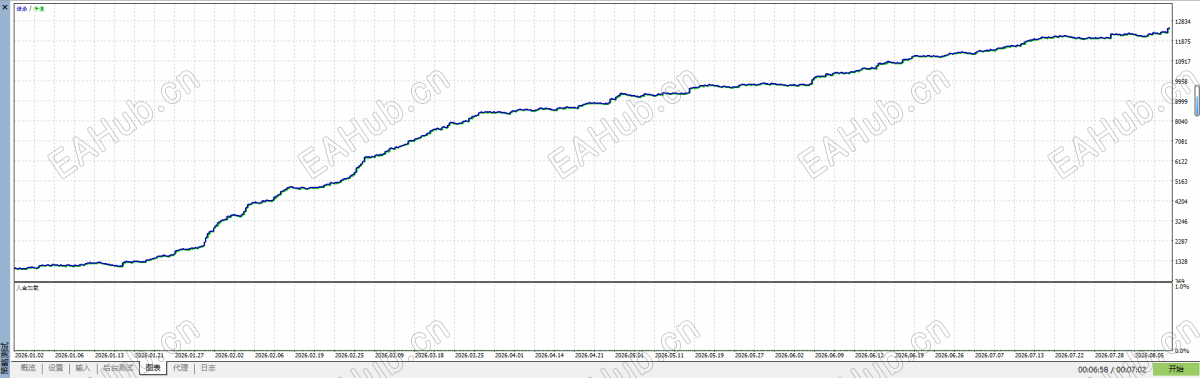Click the 2026.01.02 date label
The image size is (1200, 378).
coord(29,354)
